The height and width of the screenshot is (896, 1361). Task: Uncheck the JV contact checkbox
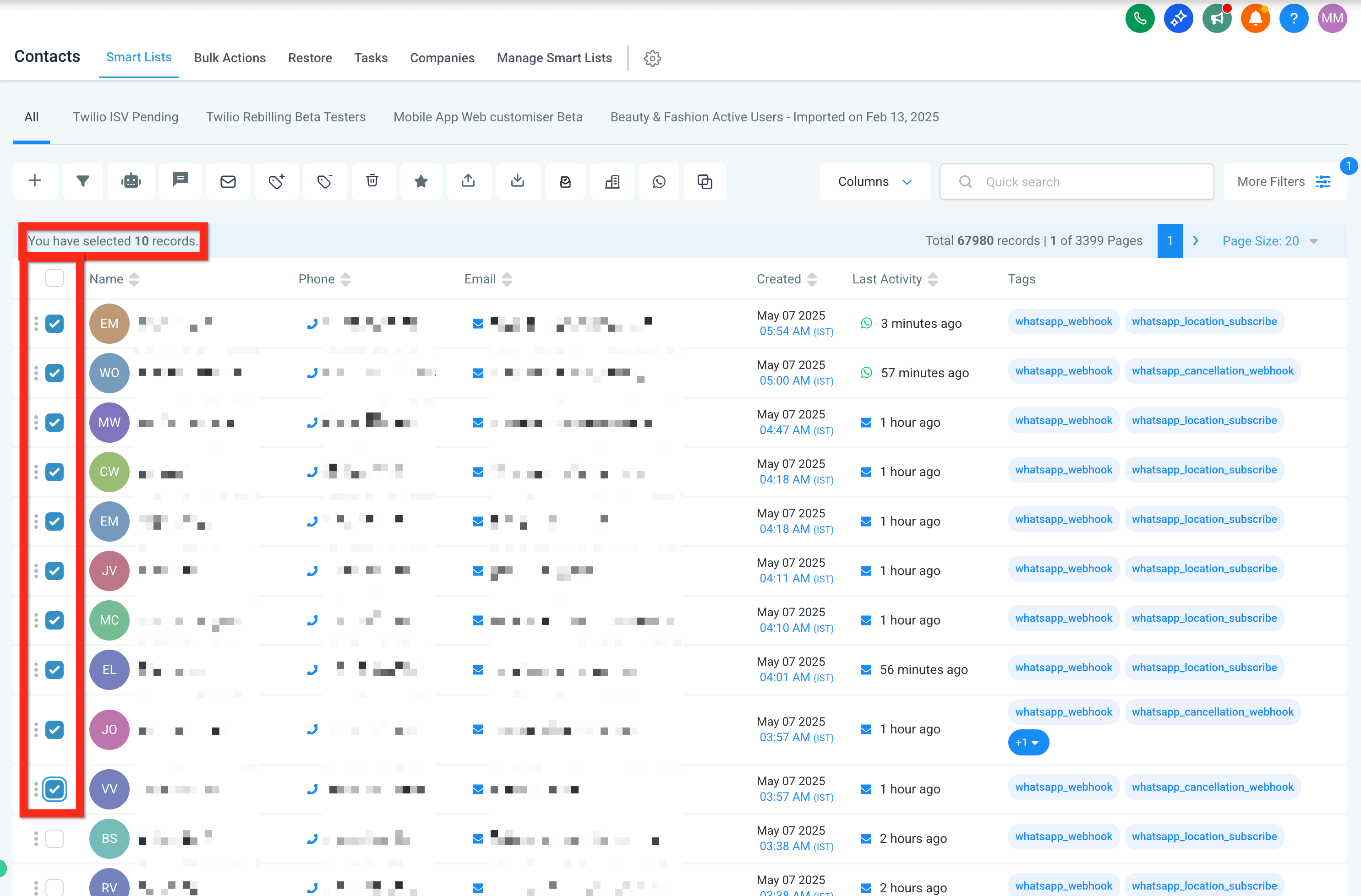(x=55, y=571)
